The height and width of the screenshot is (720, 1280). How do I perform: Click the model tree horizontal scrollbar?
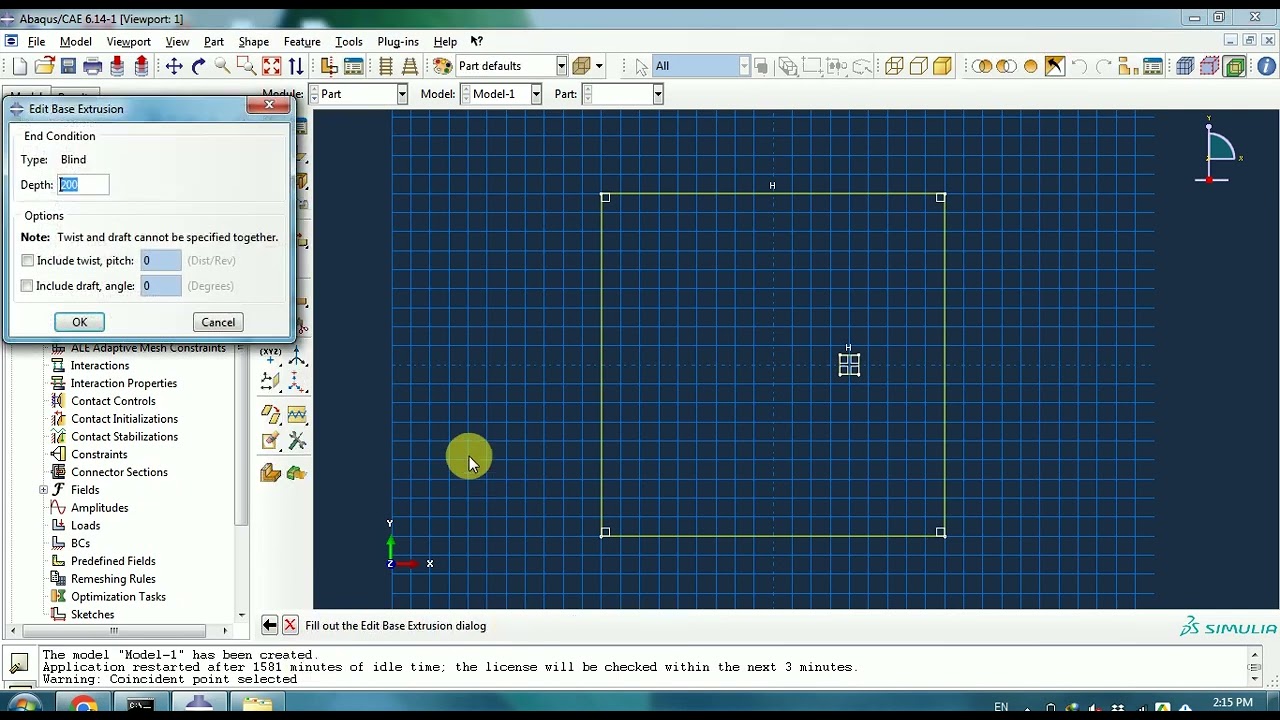[113, 631]
